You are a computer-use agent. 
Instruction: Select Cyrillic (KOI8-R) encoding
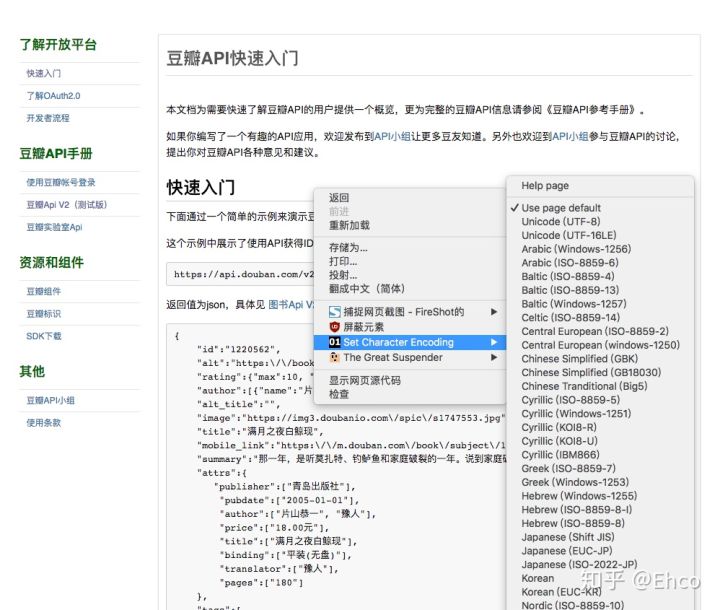click(x=559, y=427)
